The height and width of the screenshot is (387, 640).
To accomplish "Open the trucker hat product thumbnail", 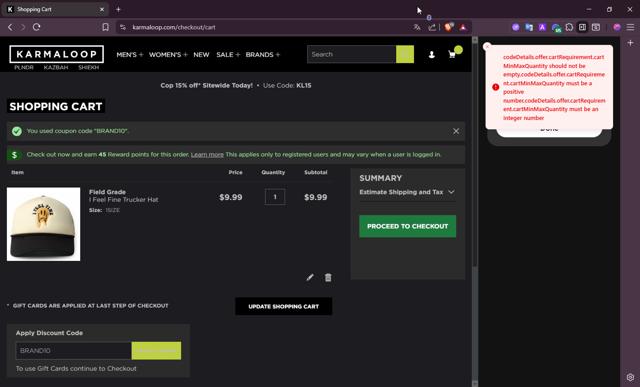I will pyautogui.click(x=44, y=224).
